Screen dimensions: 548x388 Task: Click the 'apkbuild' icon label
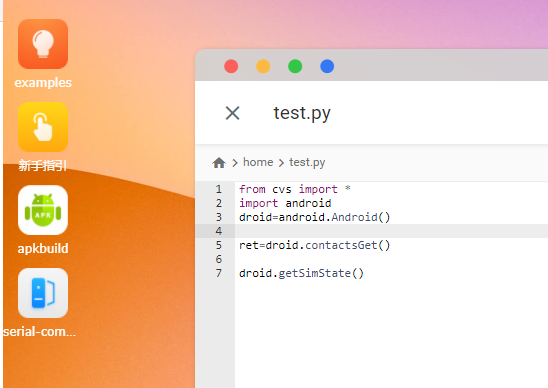[x=43, y=249]
